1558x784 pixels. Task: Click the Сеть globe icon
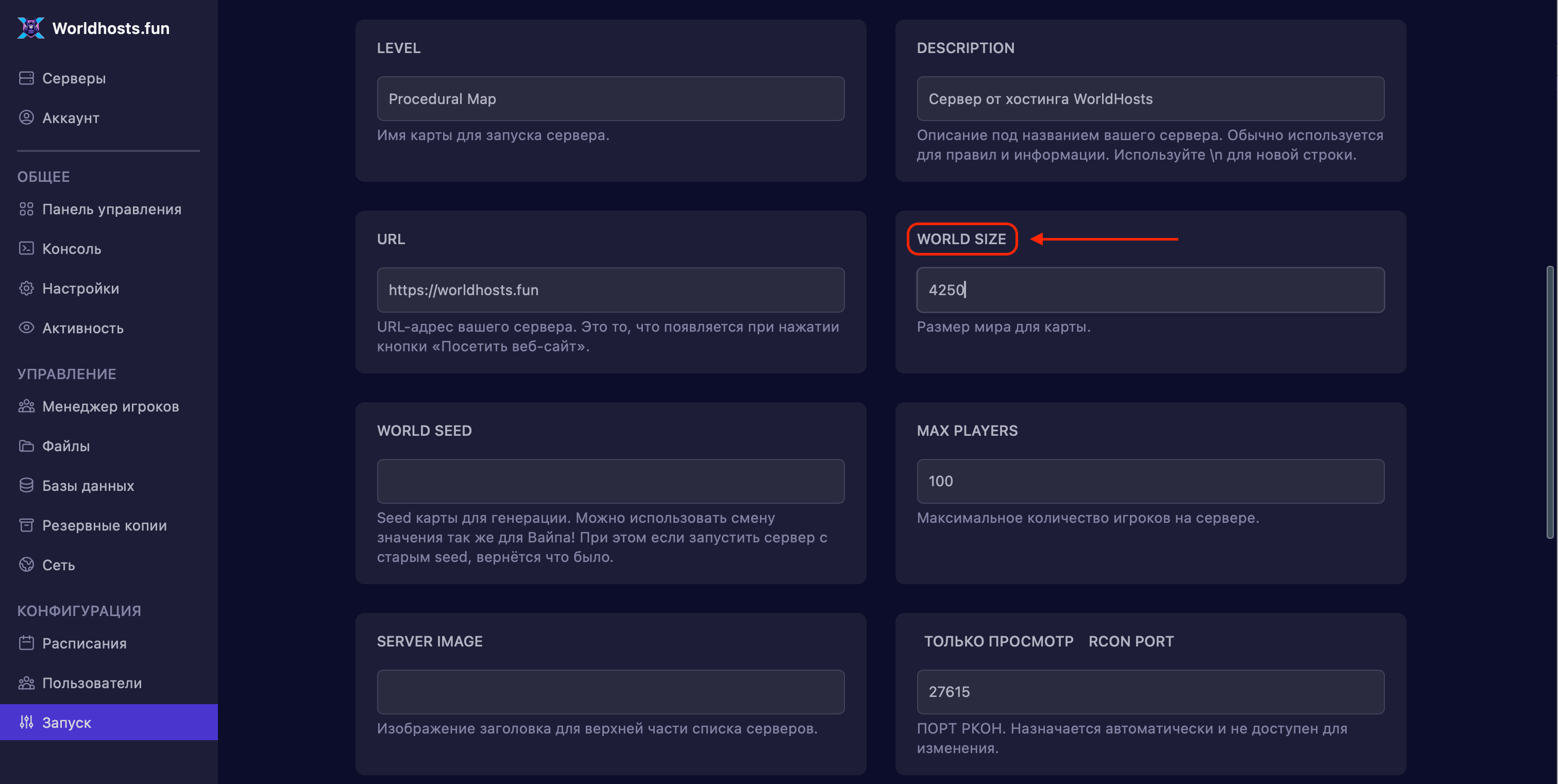click(x=26, y=565)
